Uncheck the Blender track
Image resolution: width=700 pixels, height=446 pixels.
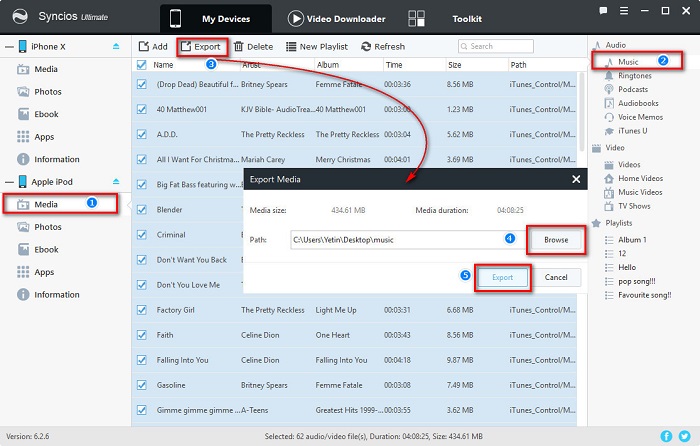(x=142, y=209)
